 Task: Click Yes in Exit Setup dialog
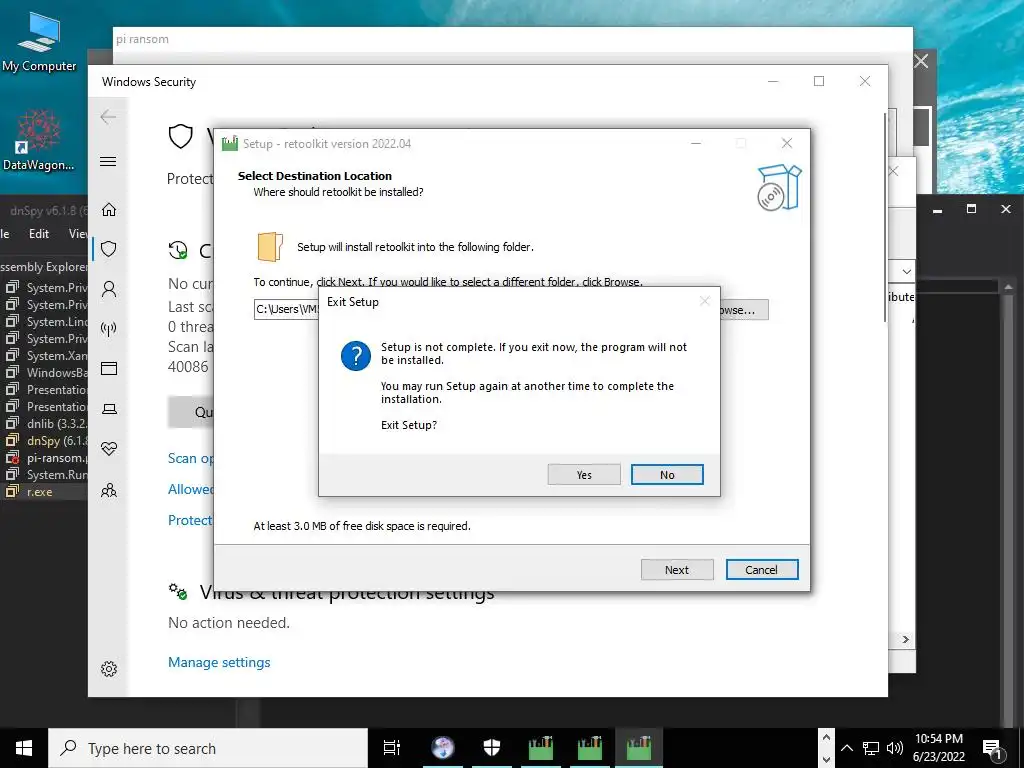pyautogui.click(x=584, y=475)
